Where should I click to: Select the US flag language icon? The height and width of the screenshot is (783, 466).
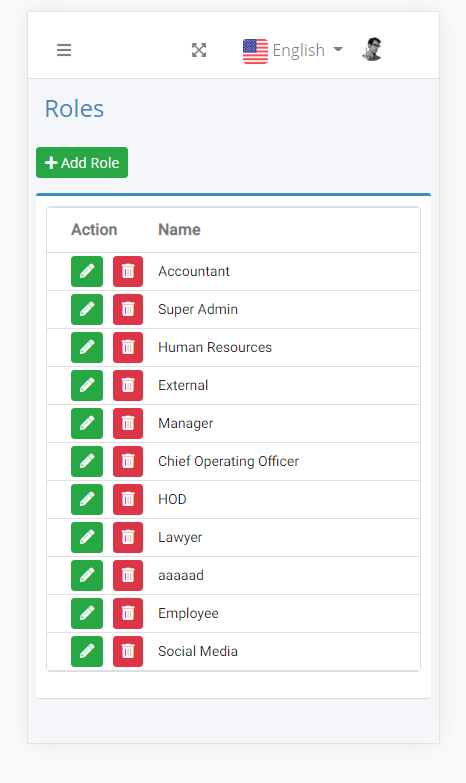[x=255, y=51]
